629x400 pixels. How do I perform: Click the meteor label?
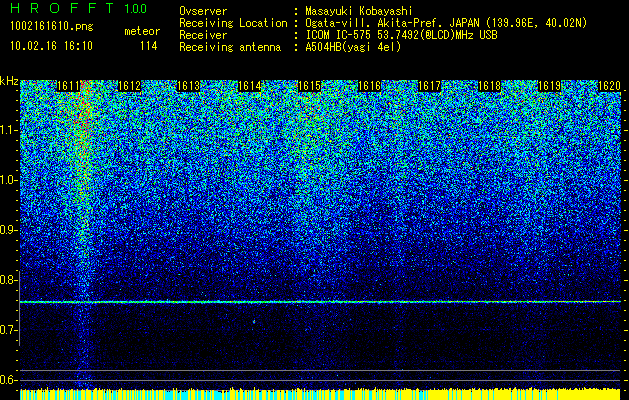pyautogui.click(x=142, y=31)
